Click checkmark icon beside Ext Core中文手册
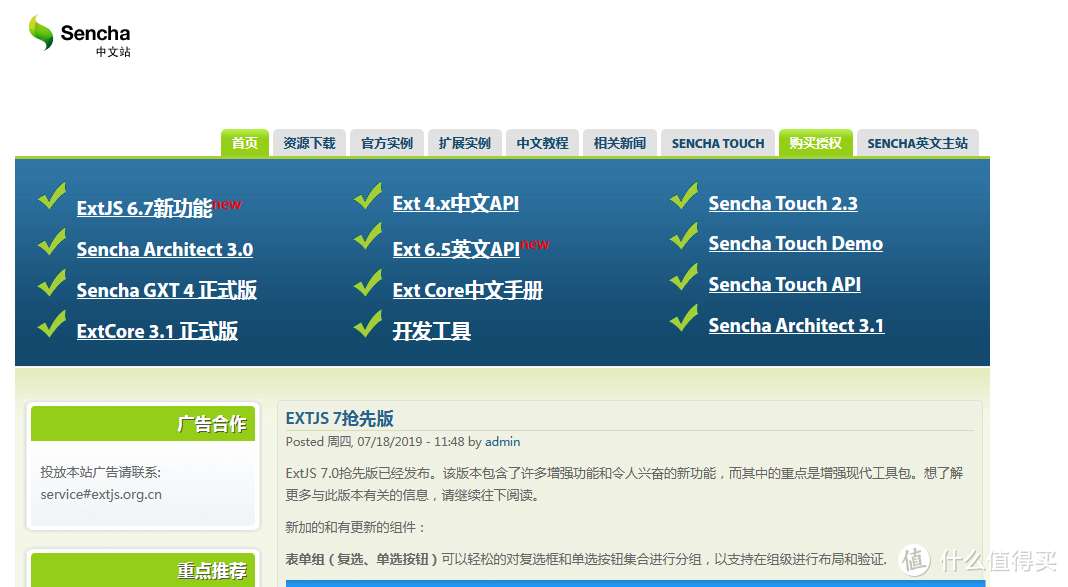Image resolution: width=1068 pixels, height=587 pixels. (368, 283)
